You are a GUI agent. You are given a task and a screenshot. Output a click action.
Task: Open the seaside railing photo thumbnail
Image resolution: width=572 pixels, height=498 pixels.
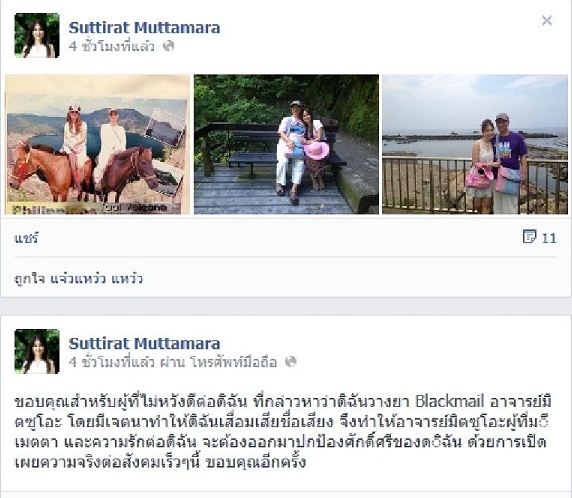click(x=475, y=144)
